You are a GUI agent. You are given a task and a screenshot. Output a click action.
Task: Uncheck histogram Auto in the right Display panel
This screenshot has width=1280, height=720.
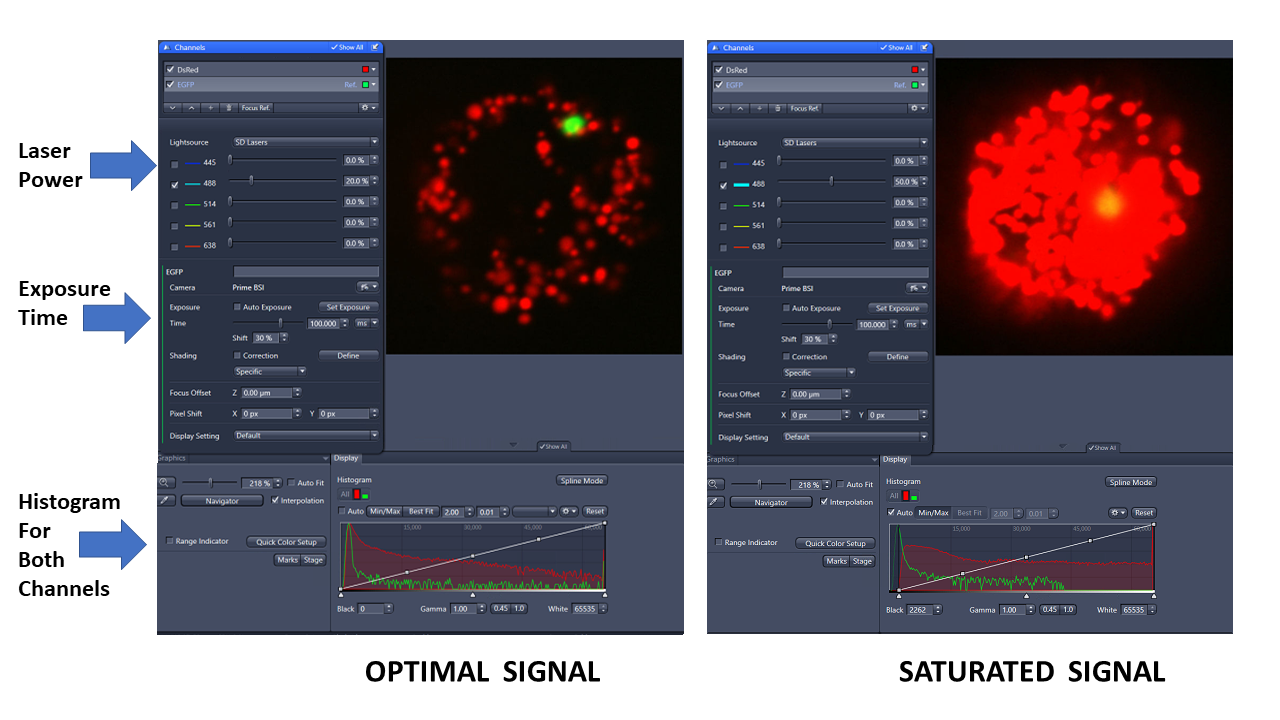coord(893,513)
